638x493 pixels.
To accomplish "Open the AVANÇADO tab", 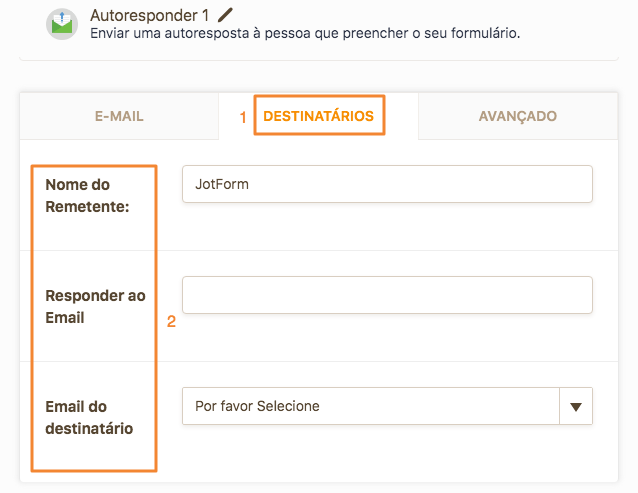I will click(x=518, y=116).
